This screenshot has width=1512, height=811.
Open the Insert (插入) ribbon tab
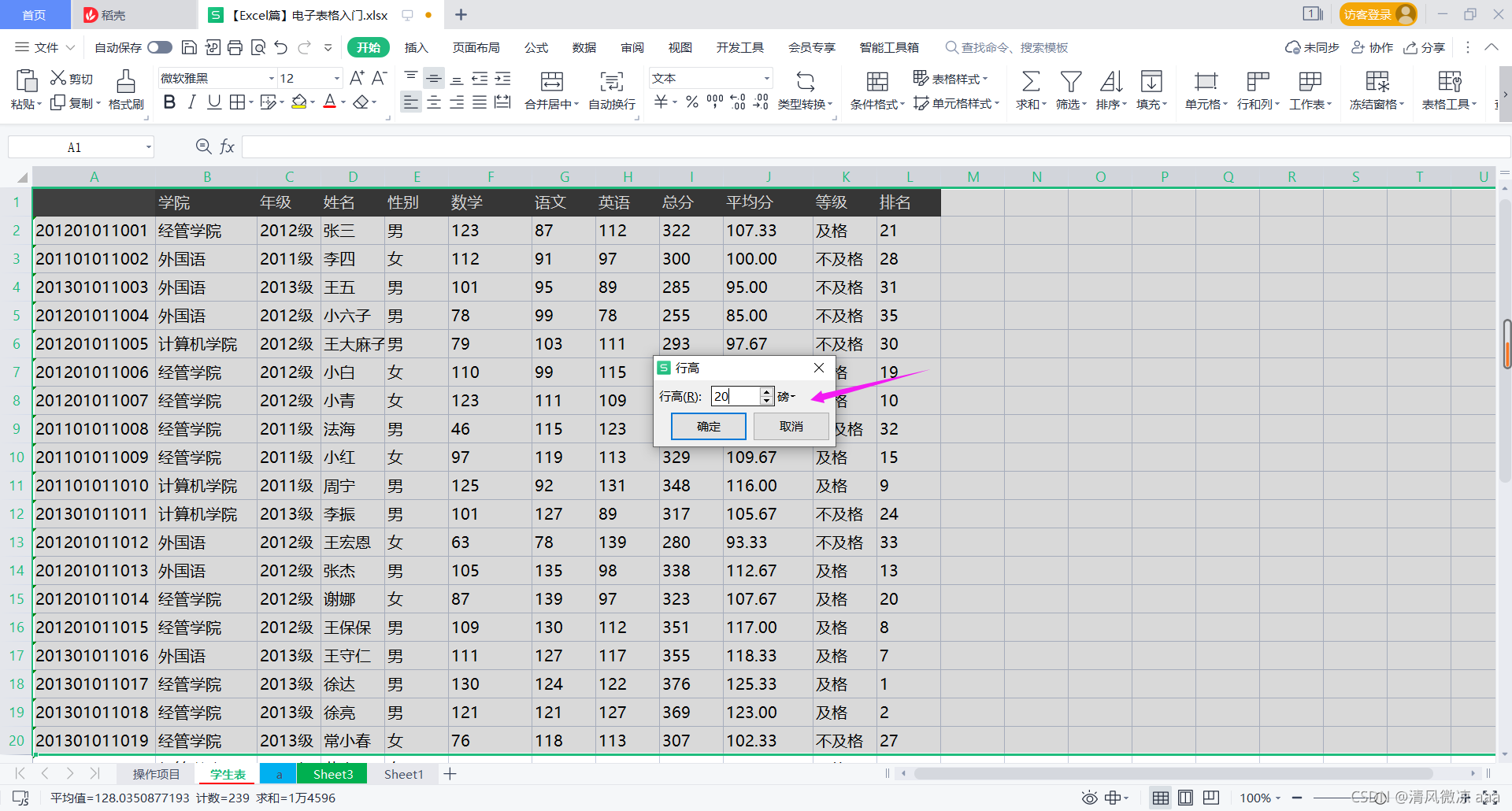[417, 48]
